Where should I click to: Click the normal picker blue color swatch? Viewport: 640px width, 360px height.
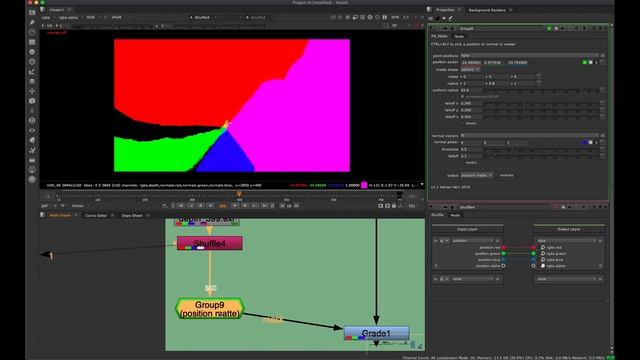coord(584,142)
